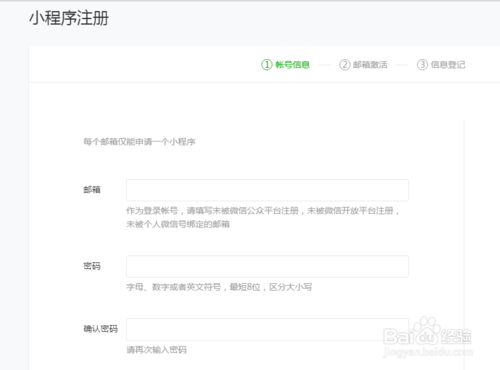Click hint text 请再次输入密码
500x370 pixels.
(156, 350)
